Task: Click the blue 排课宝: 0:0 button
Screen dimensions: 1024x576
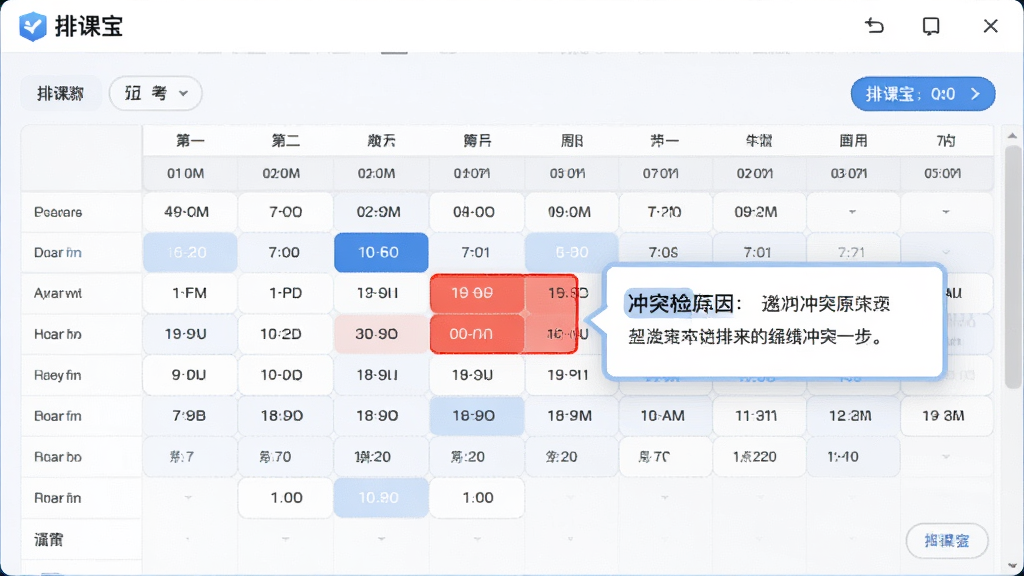Action: click(923, 94)
